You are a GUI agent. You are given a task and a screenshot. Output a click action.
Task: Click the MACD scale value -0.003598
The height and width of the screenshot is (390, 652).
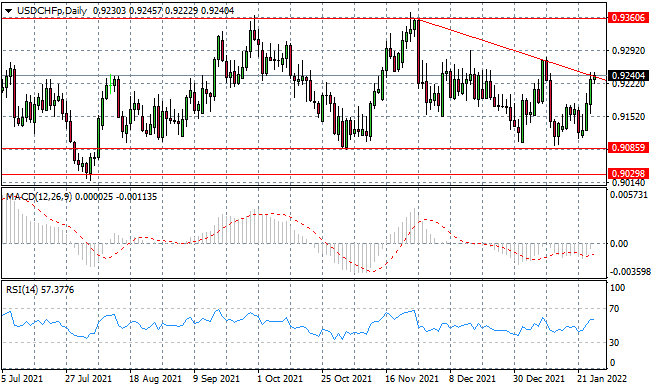tap(630, 272)
